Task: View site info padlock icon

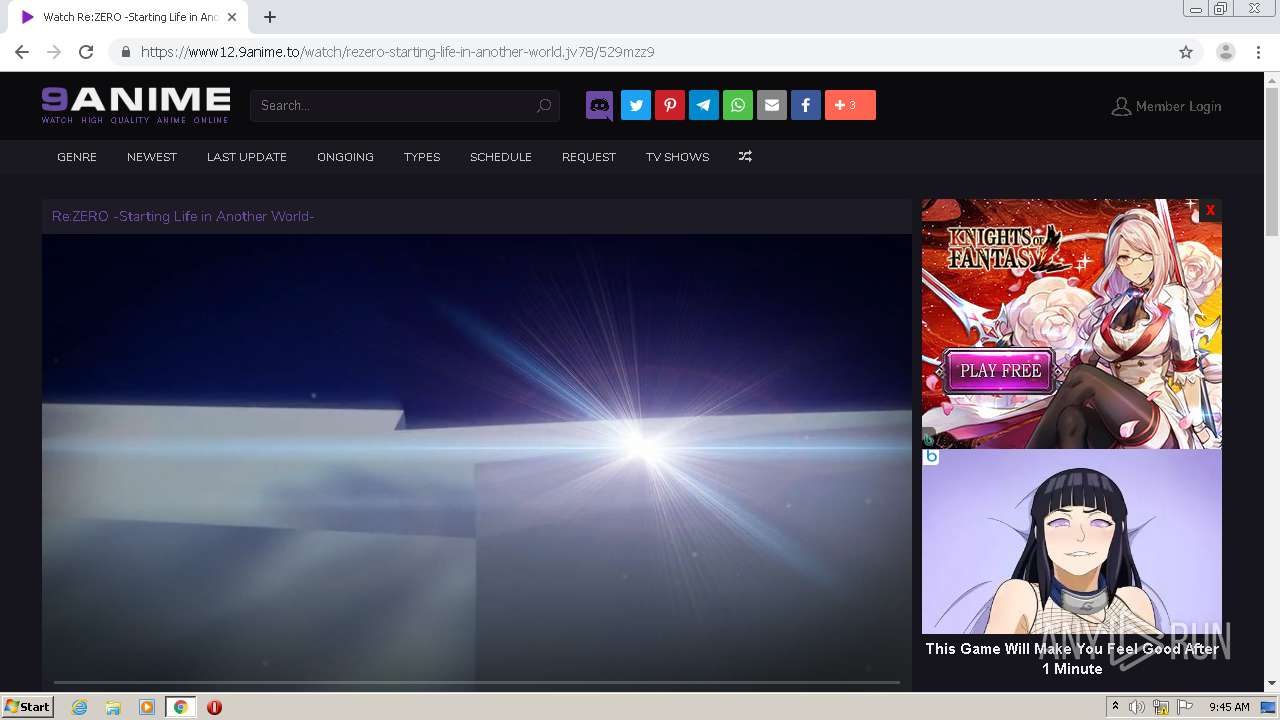Action: [x=126, y=52]
